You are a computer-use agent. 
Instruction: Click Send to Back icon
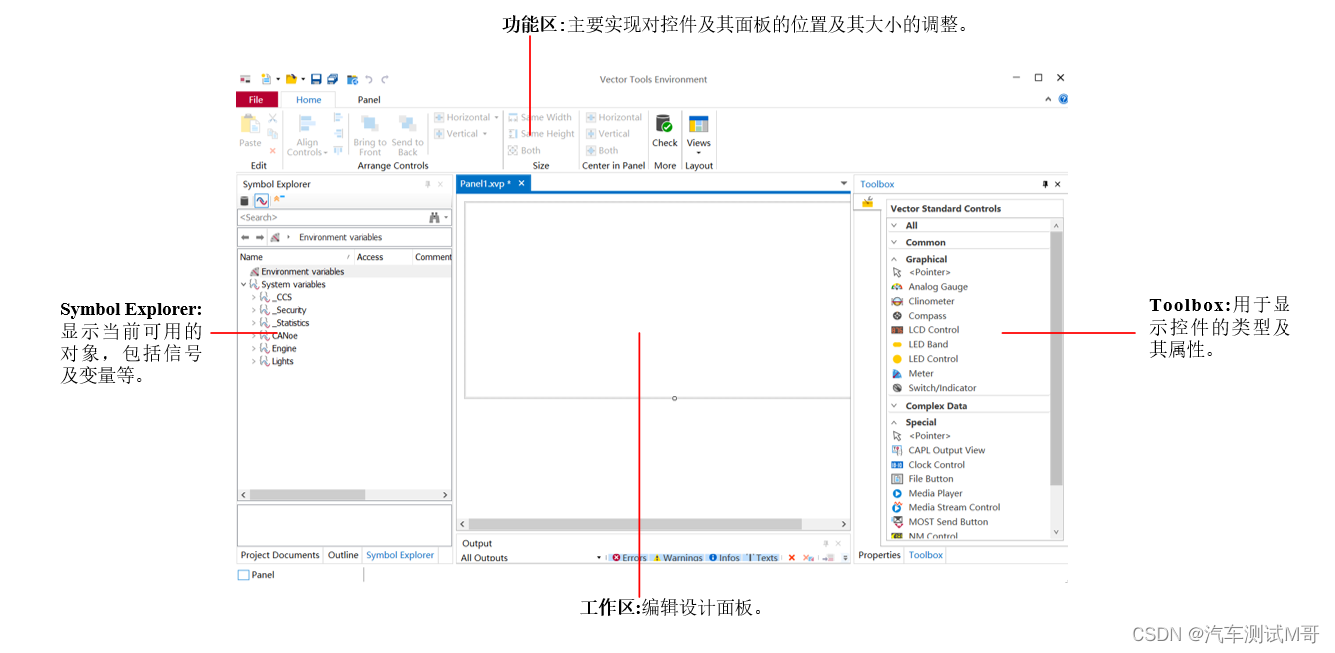tap(407, 124)
